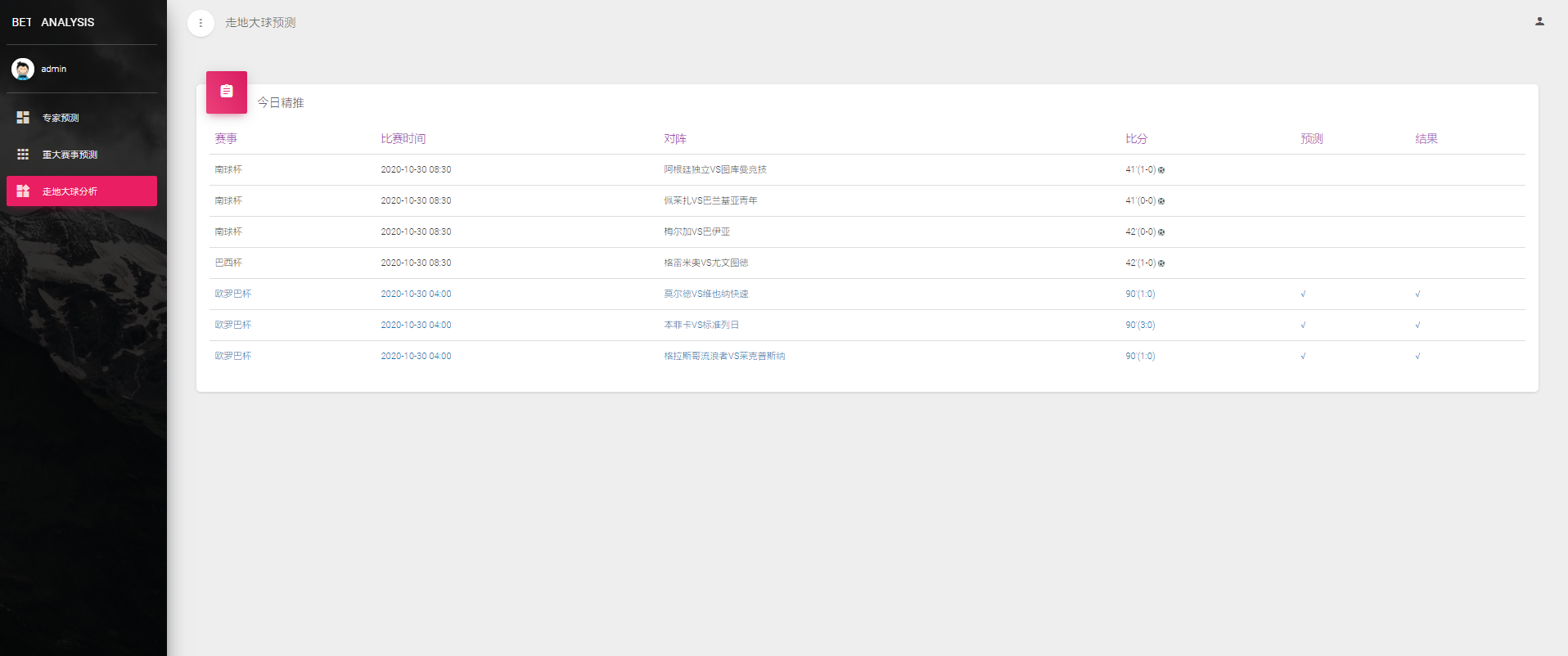The image size is (1568, 656).
Task: Click the 结果 checkmark in the 格拉斯哥流浪者 row
Action: coord(1417,357)
